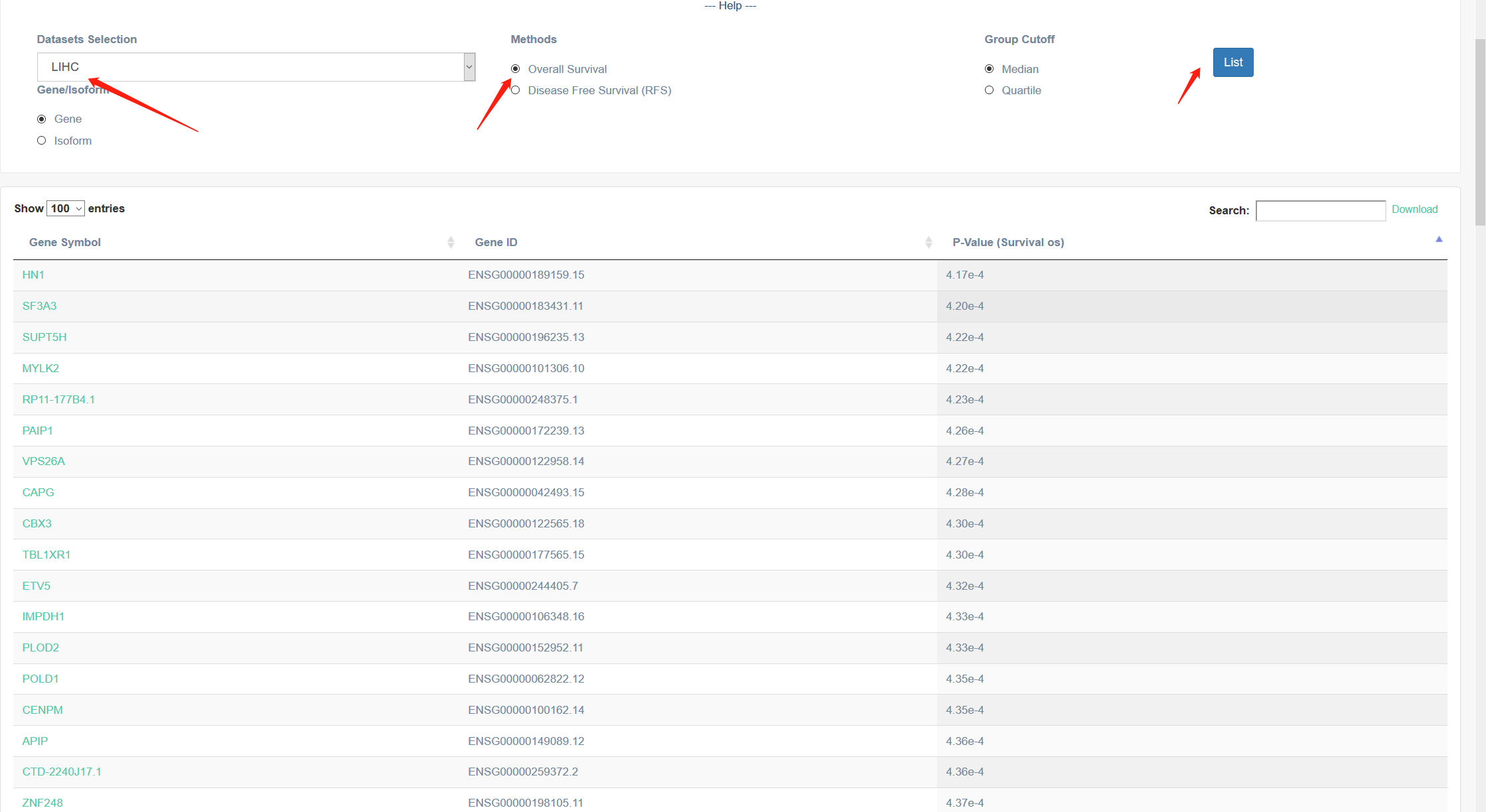Choose Disease Free Survival (RFS) method
Image resolution: width=1486 pixels, height=812 pixels.
click(x=516, y=90)
